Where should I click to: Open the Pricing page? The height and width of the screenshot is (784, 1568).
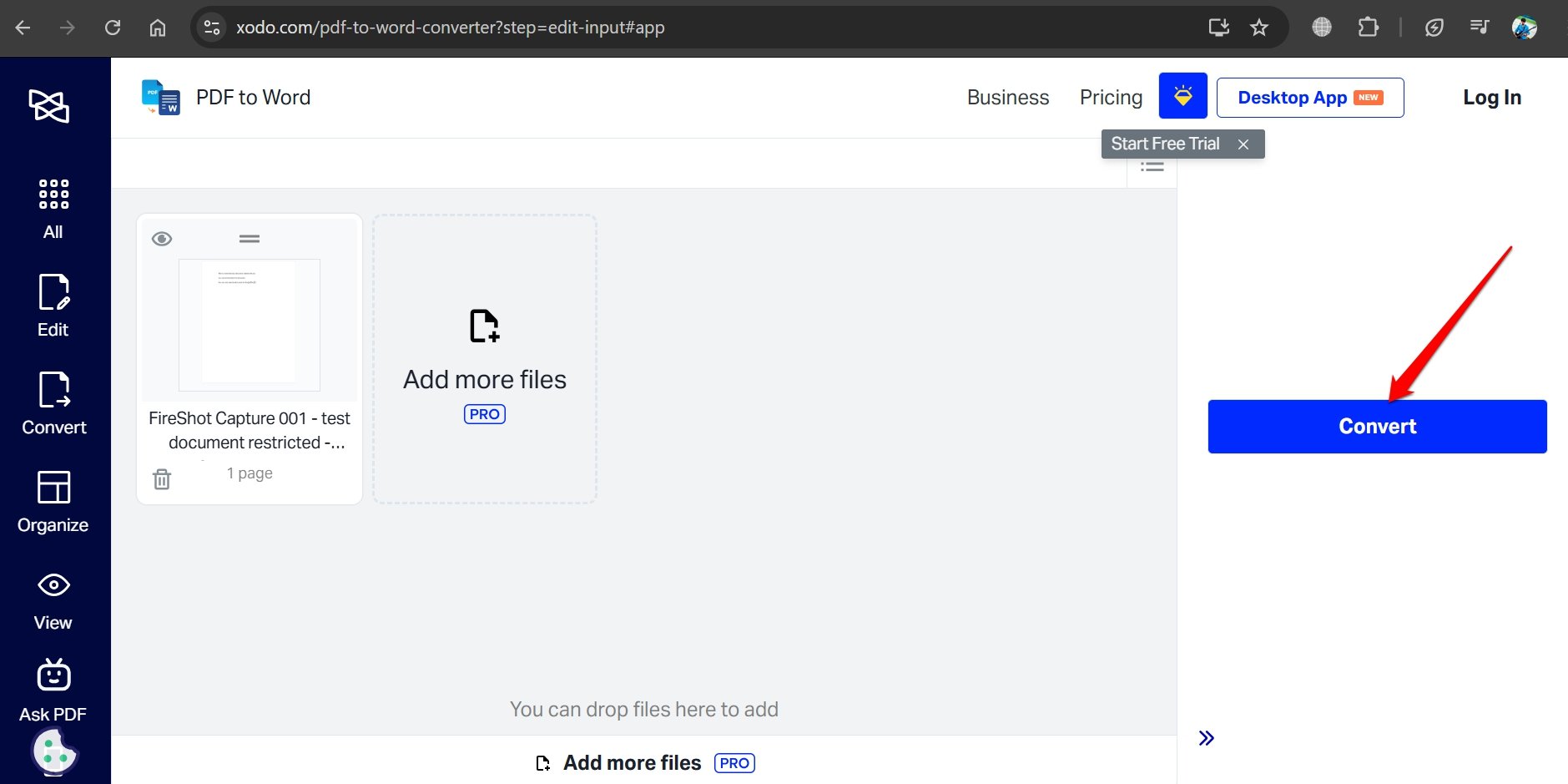click(1111, 98)
